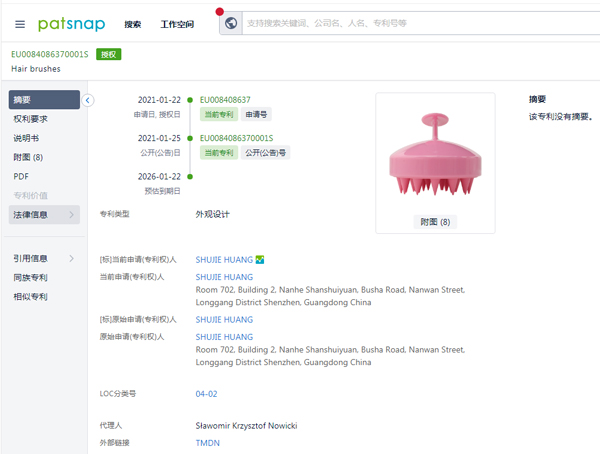Click the 该专利没有摘要 abstract text
Image resolution: width=600 pixels, height=454 pixels.
click(561, 117)
